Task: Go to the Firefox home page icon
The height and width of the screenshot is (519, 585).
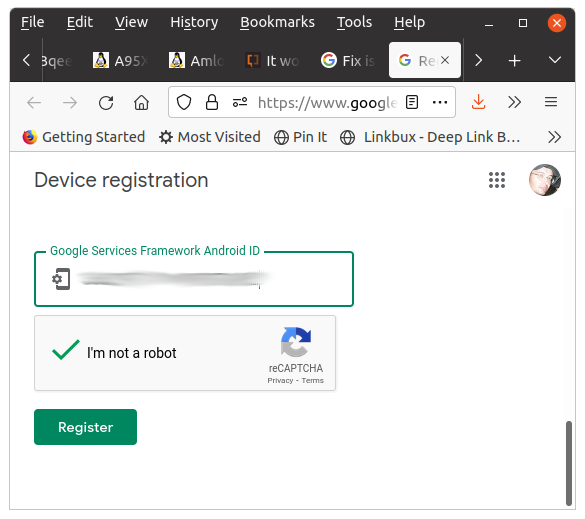Action: tap(141, 103)
